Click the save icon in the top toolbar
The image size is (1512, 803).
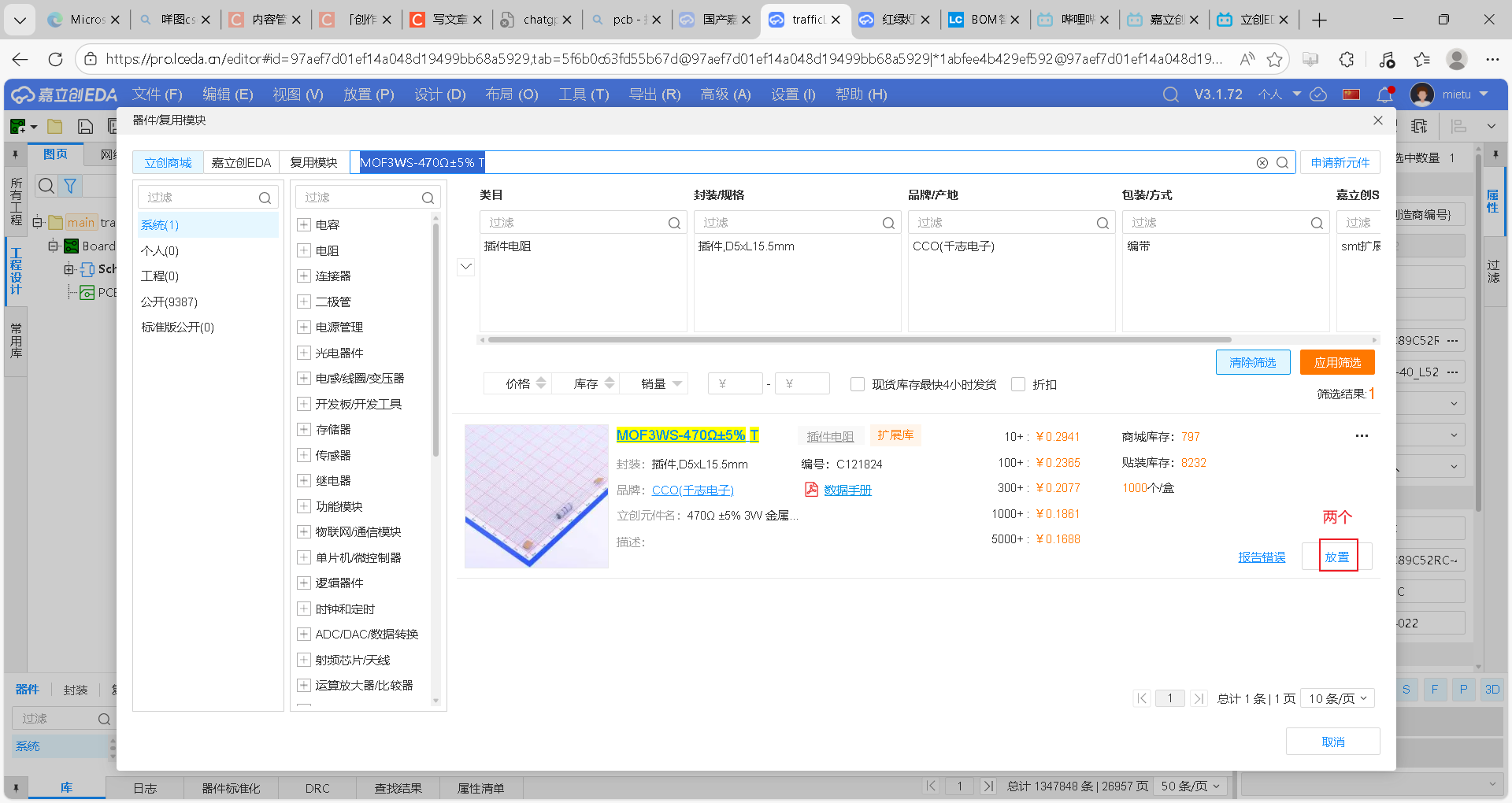[x=84, y=126]
